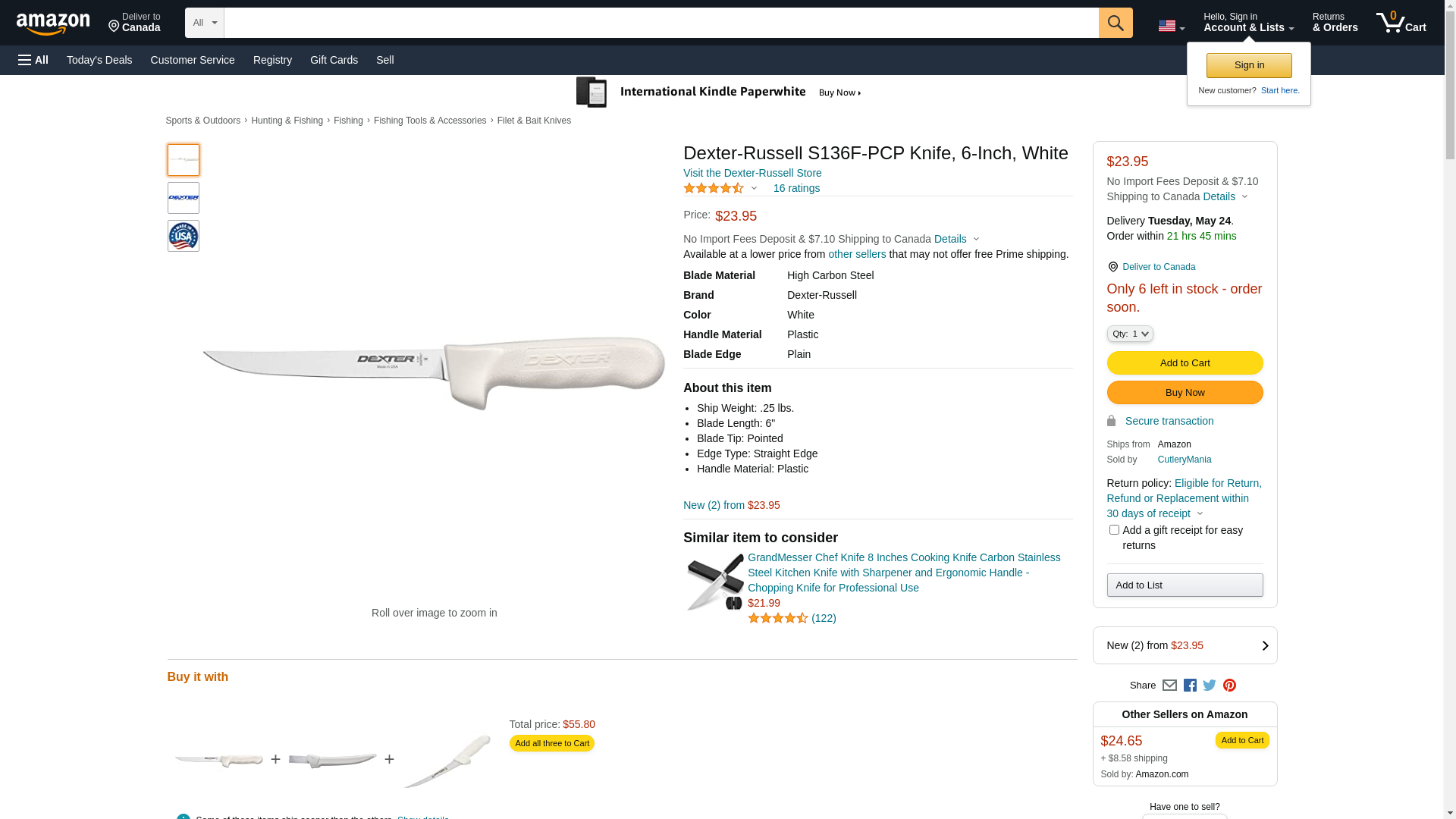Viewport: 1456px width, 819px height.
Task: Select the Made in USA thumbnail
Action: point(184,236)
